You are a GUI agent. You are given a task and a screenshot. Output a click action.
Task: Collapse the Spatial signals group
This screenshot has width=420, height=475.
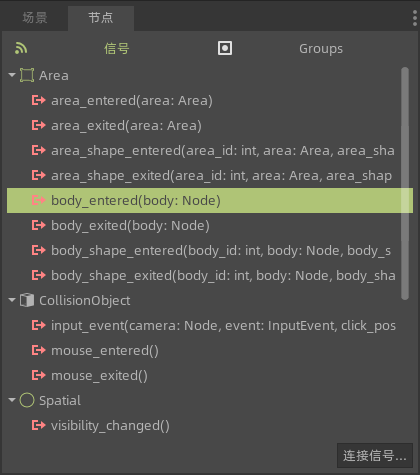(x=12, y=400)
